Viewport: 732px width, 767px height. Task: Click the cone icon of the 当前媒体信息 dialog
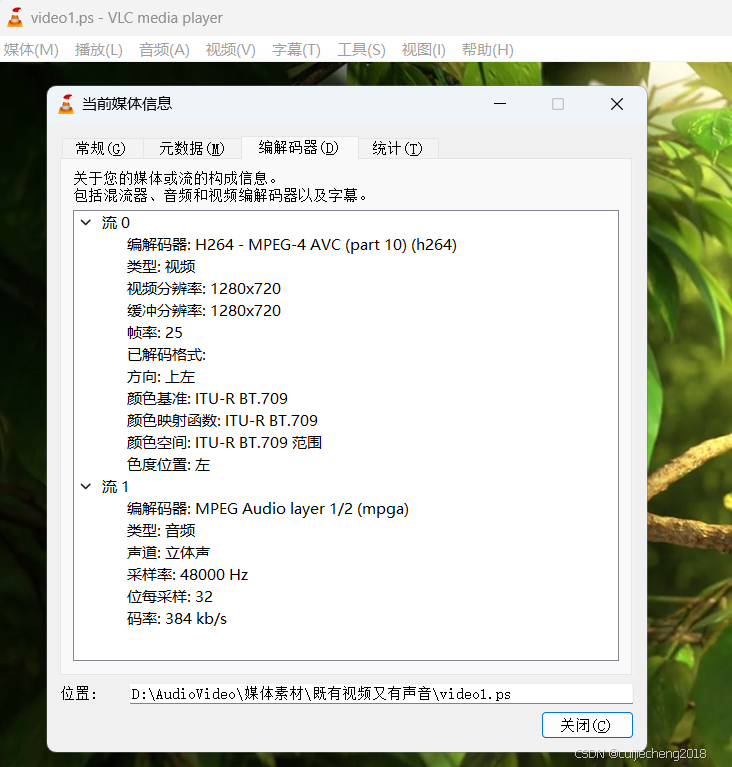tap(66, 104)
